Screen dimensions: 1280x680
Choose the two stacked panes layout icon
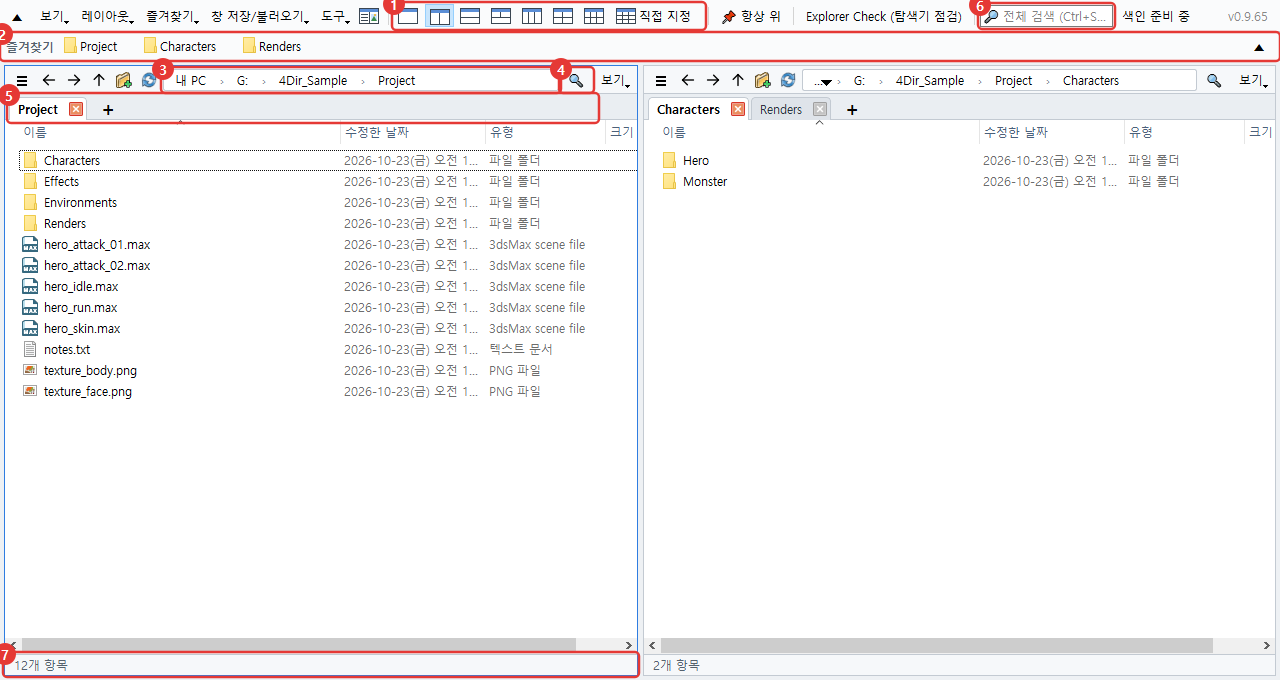point(470,16)
